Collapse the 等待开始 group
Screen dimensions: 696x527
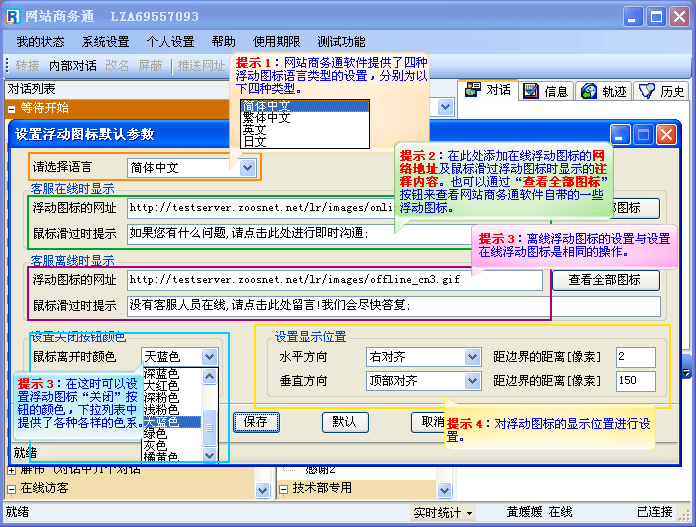point(12,108)
